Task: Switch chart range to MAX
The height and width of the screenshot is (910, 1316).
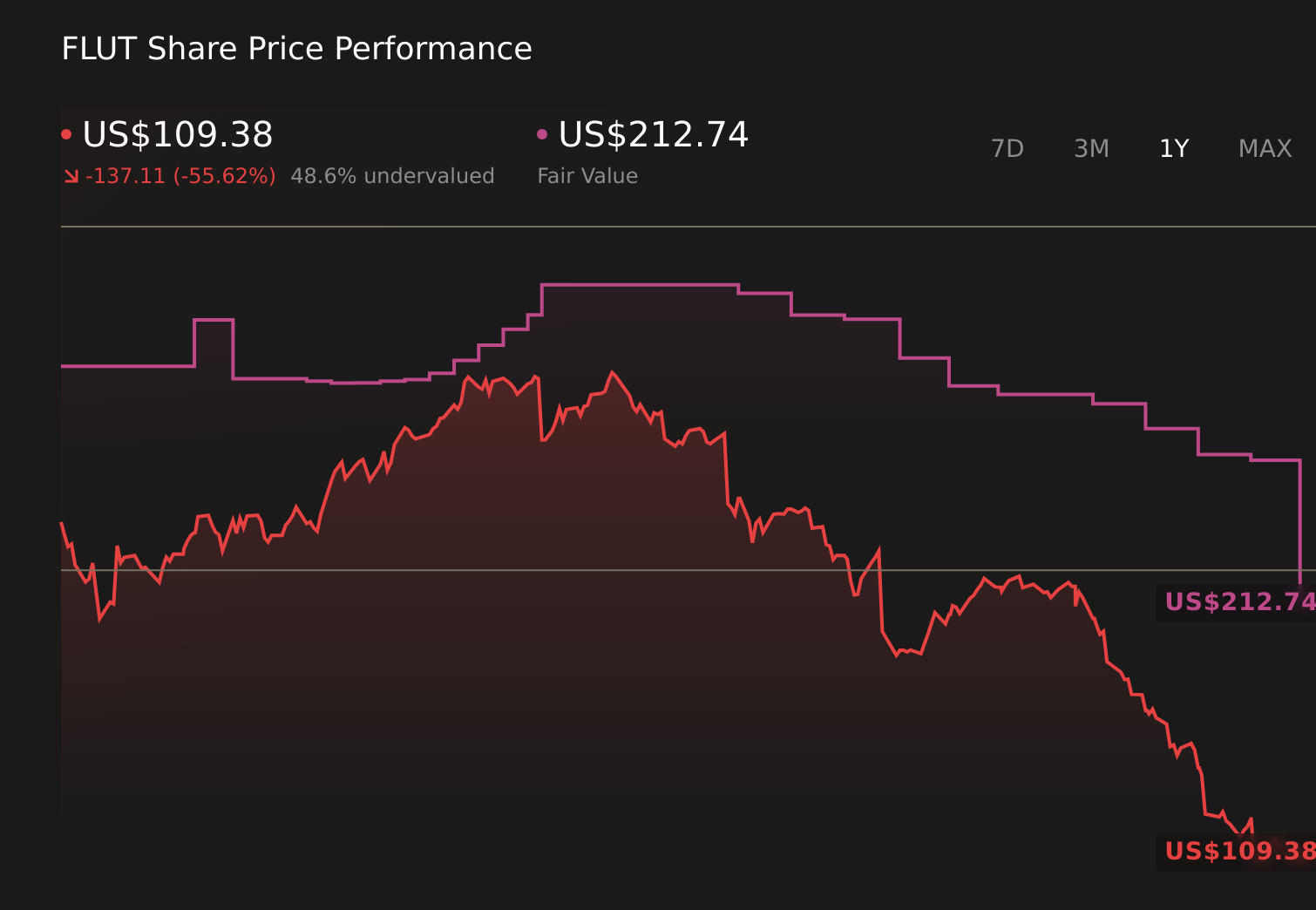Action: click(x=1265, y=148)
